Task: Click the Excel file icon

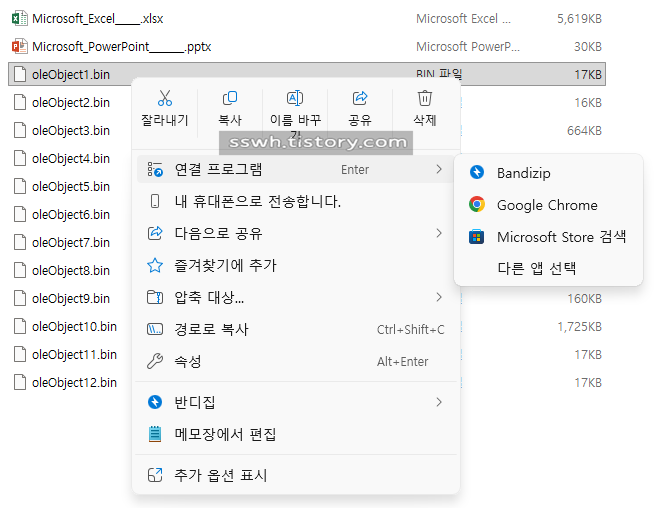Action: point(19,19)
